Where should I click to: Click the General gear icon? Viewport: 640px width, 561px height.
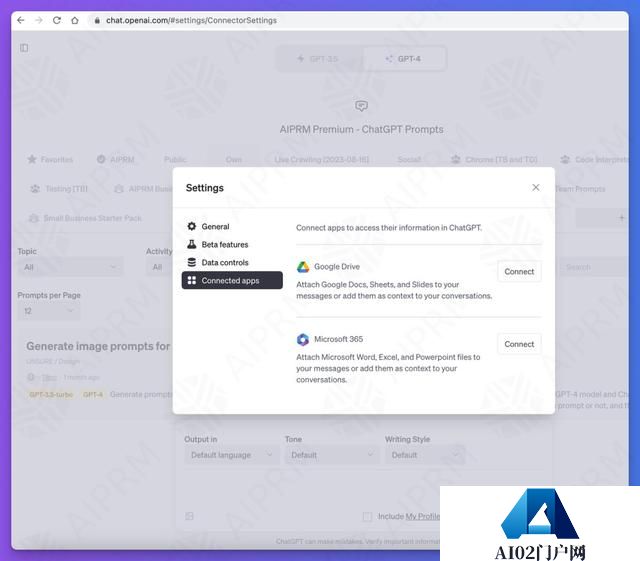pos(191,226)
